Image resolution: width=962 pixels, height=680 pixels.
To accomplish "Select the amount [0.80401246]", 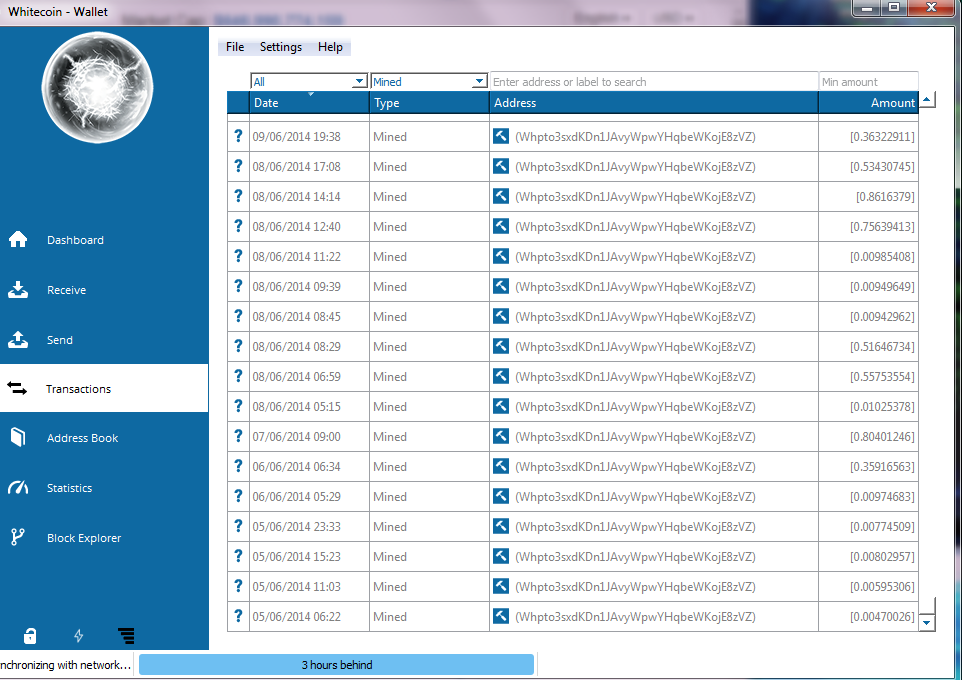I will pyautogui.click(x=882, y=437).
